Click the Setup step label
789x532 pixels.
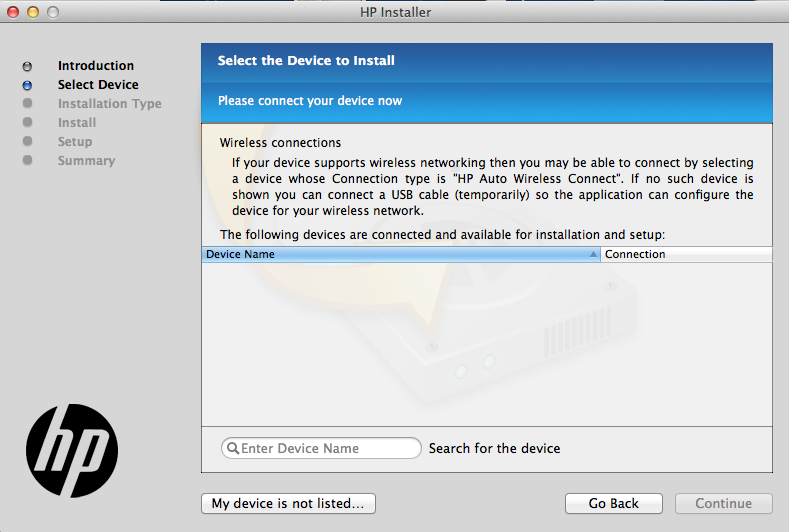75,142
